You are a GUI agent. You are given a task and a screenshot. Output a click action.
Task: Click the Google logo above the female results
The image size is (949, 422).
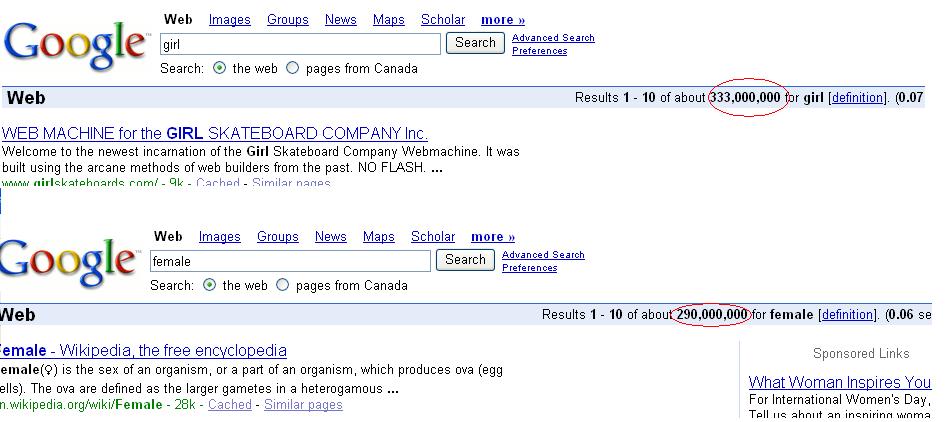tap(68, 262)
